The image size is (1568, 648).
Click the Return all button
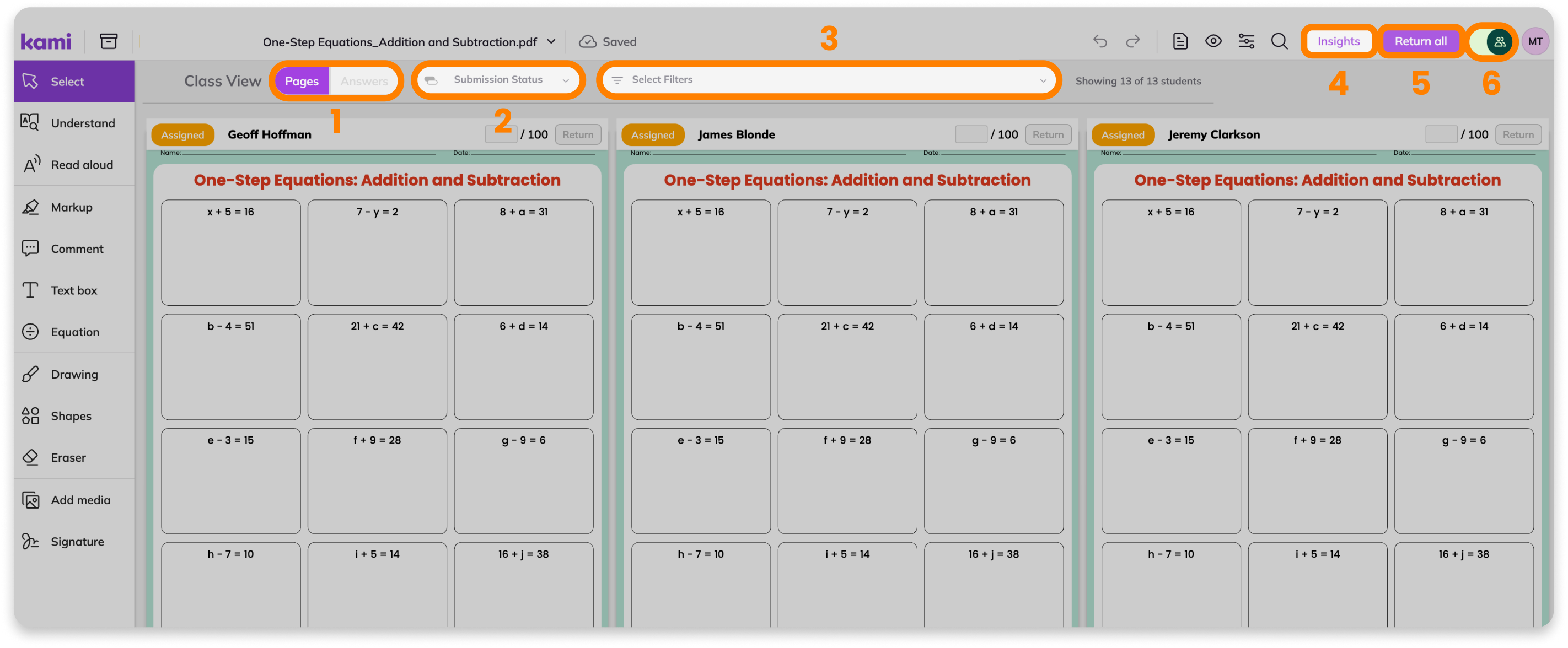(x=1420, y=41)
